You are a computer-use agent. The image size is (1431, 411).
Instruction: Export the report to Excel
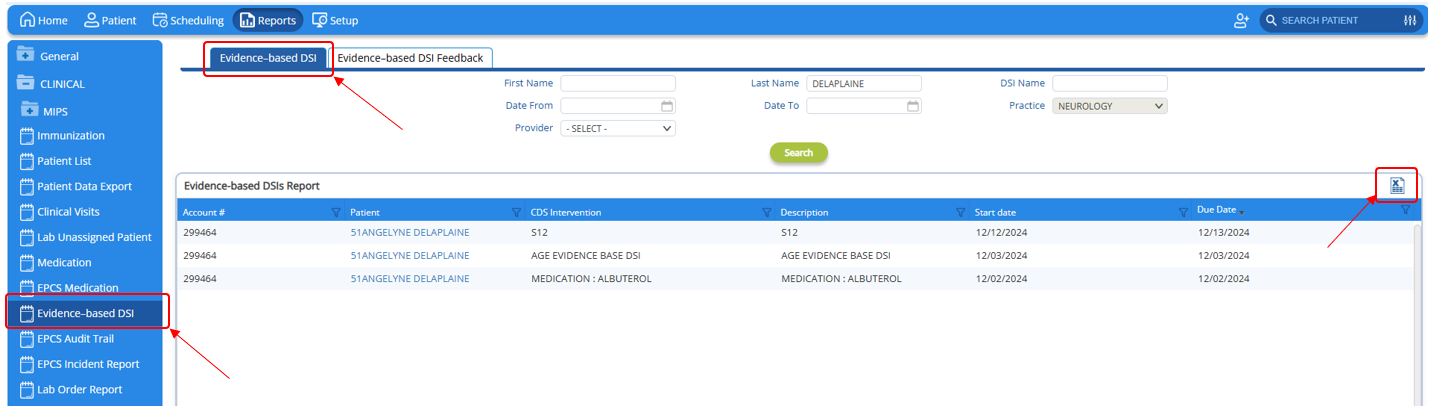1397,185
